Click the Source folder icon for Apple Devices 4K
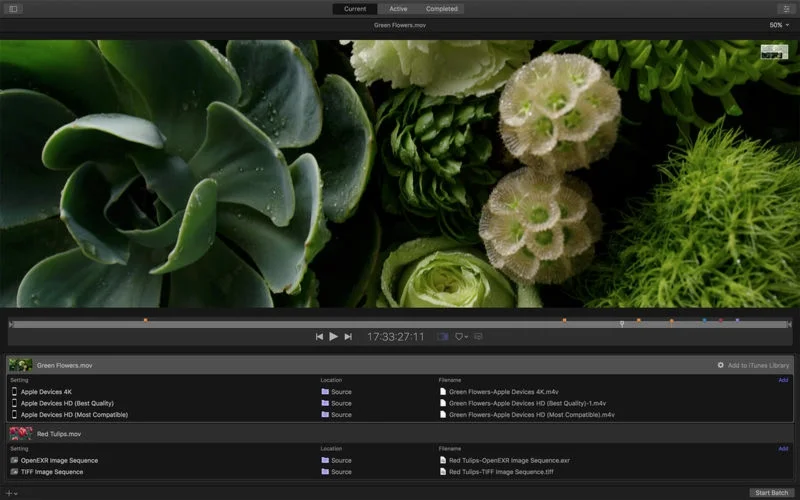Screen dimensions: 800x500 [325, 392]
